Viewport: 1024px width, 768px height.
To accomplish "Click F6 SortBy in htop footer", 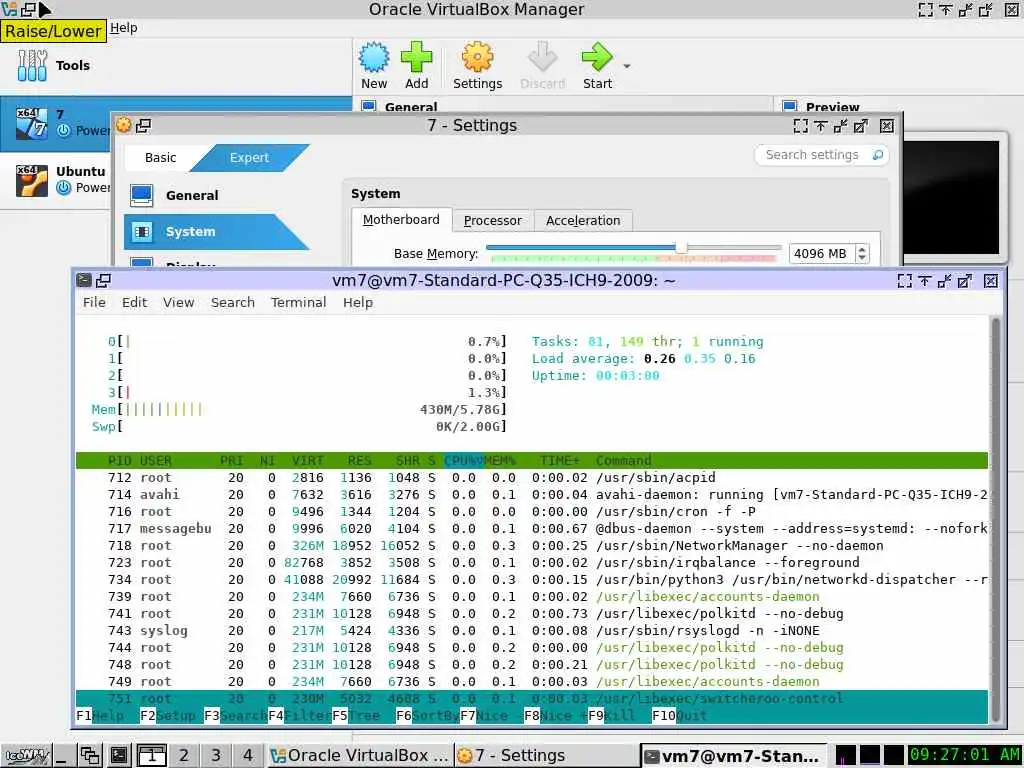I will (x=428, y=716).
